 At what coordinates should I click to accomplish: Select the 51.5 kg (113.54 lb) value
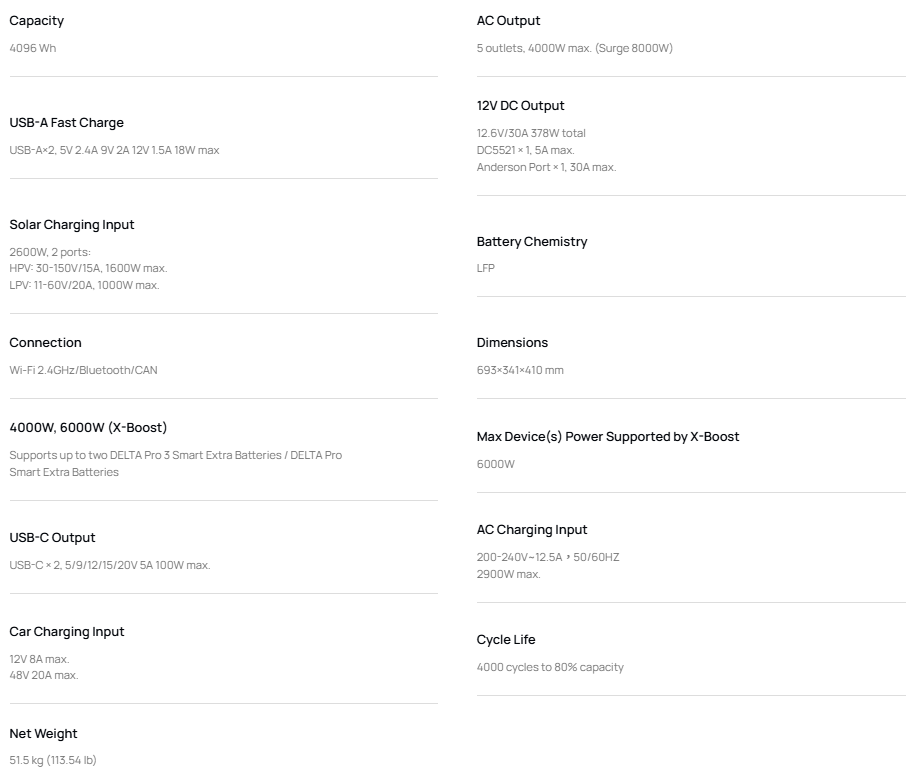53,761
